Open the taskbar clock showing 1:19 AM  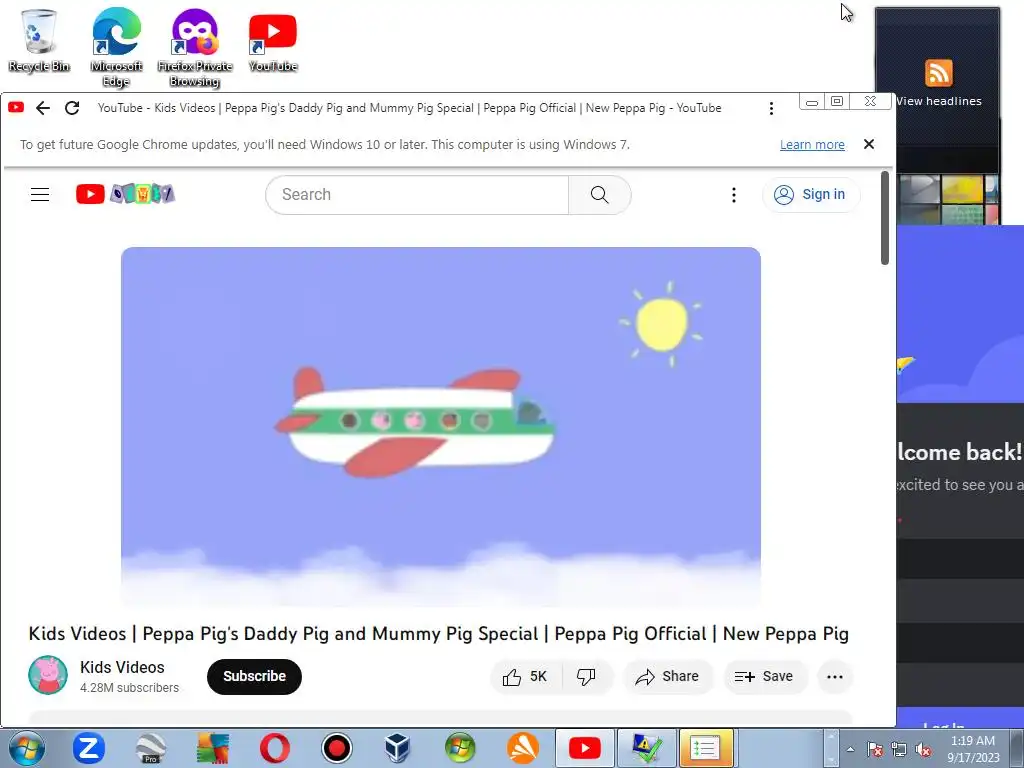click(973, 748)
